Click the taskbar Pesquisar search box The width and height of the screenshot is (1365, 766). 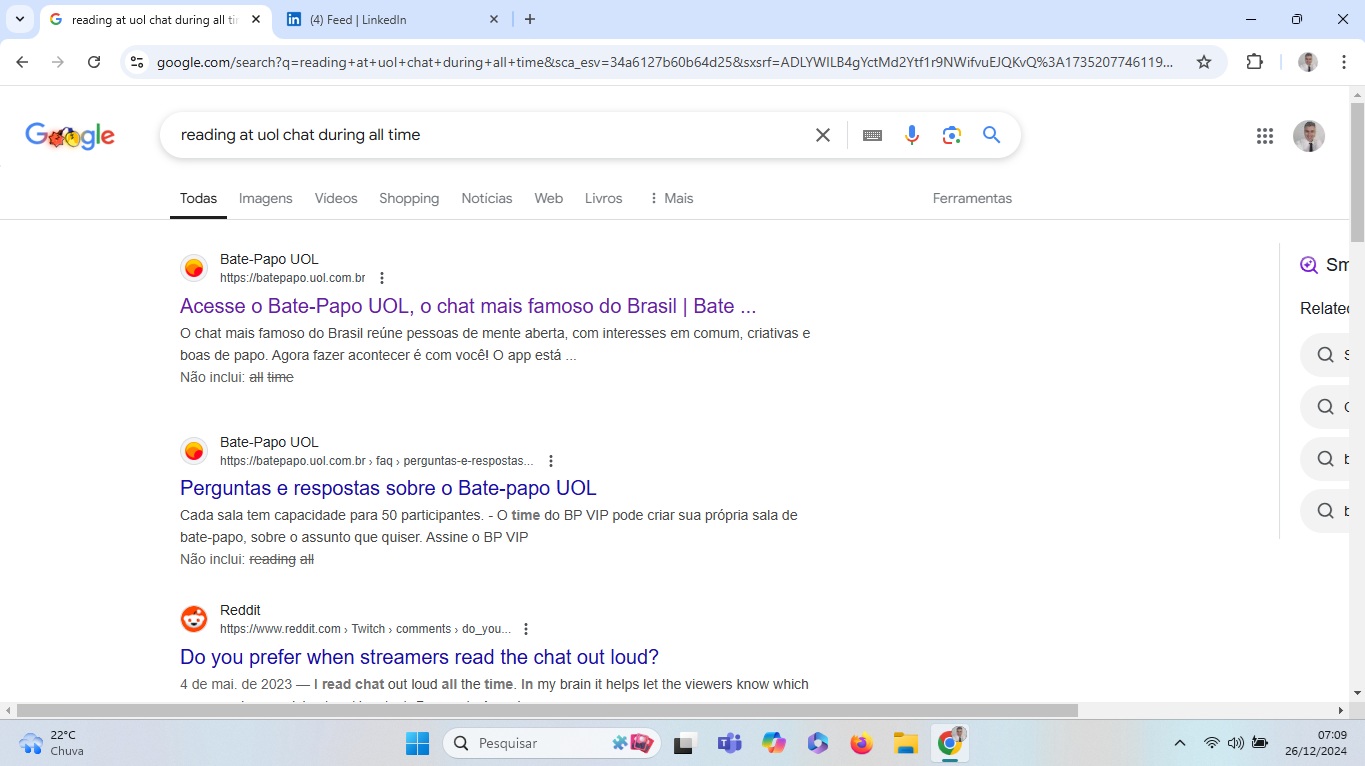click(553, 743)
